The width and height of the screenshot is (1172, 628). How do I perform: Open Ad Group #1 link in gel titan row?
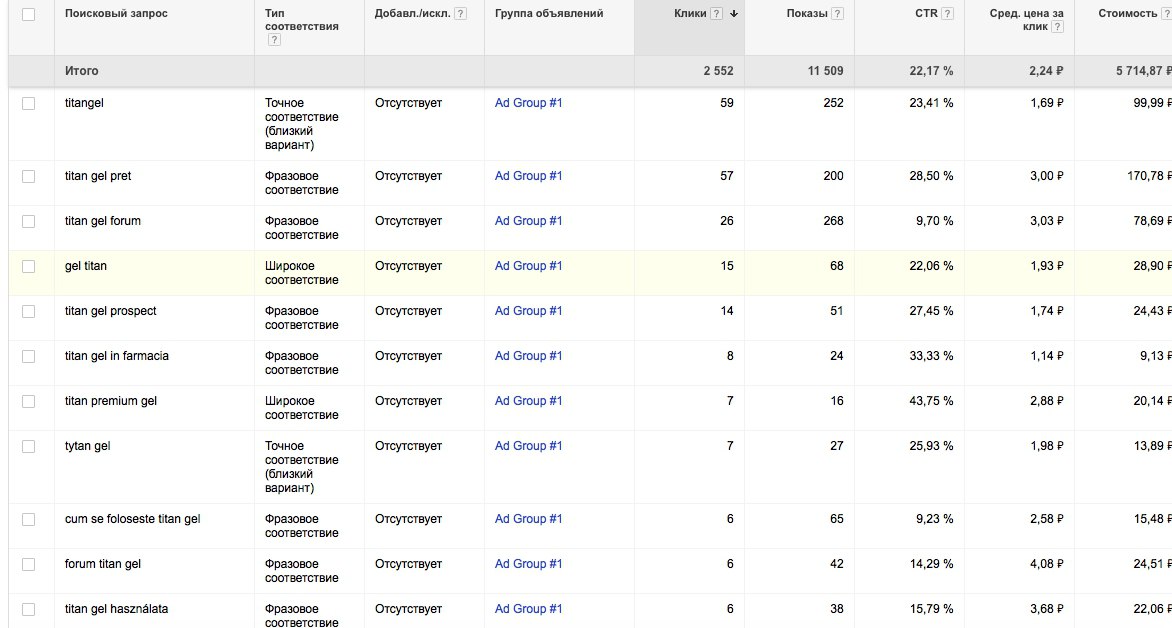pyautogui.click(x=528, y=265)
